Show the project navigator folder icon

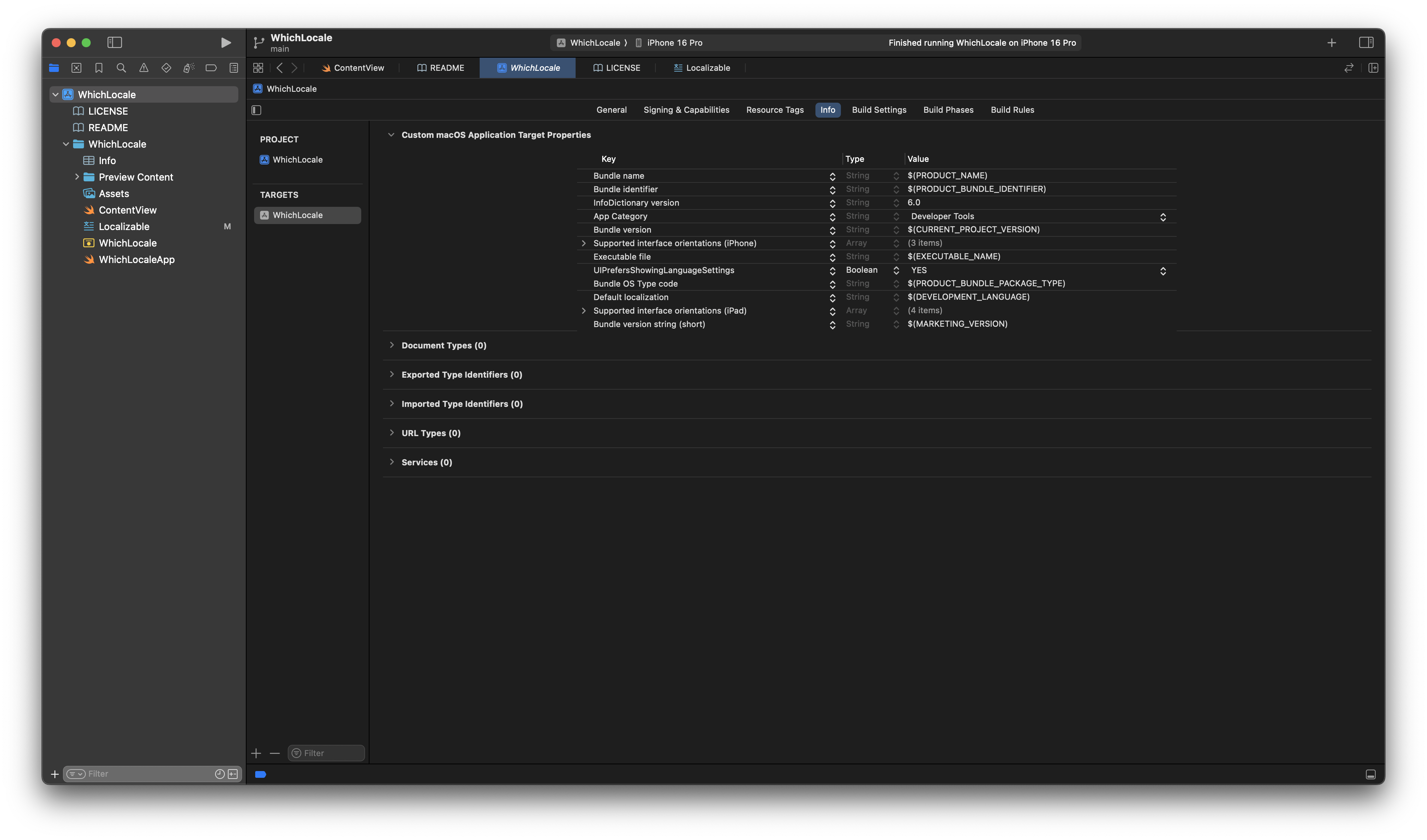pos(54,68)
